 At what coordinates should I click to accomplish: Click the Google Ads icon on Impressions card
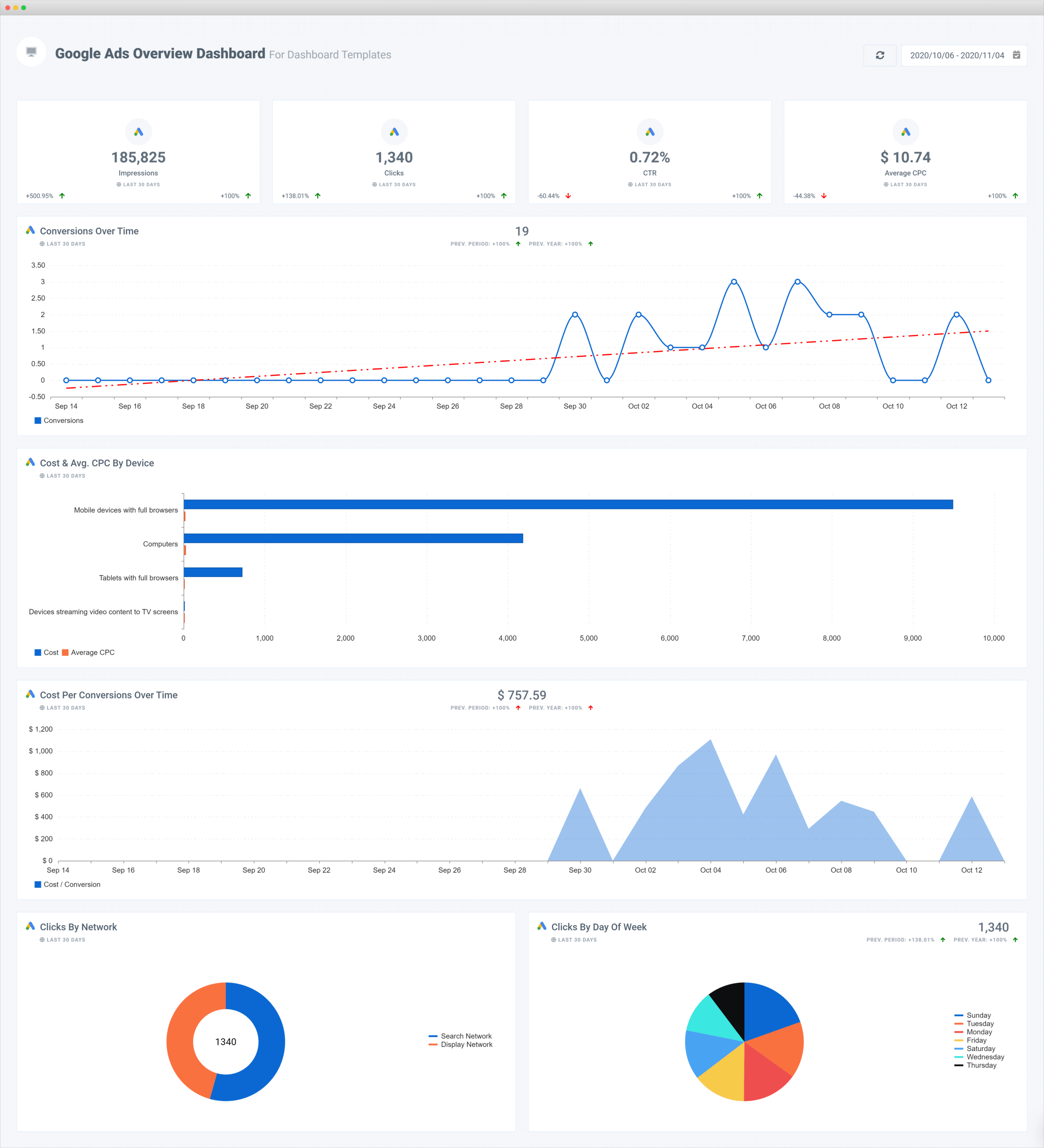click(138, 132)
